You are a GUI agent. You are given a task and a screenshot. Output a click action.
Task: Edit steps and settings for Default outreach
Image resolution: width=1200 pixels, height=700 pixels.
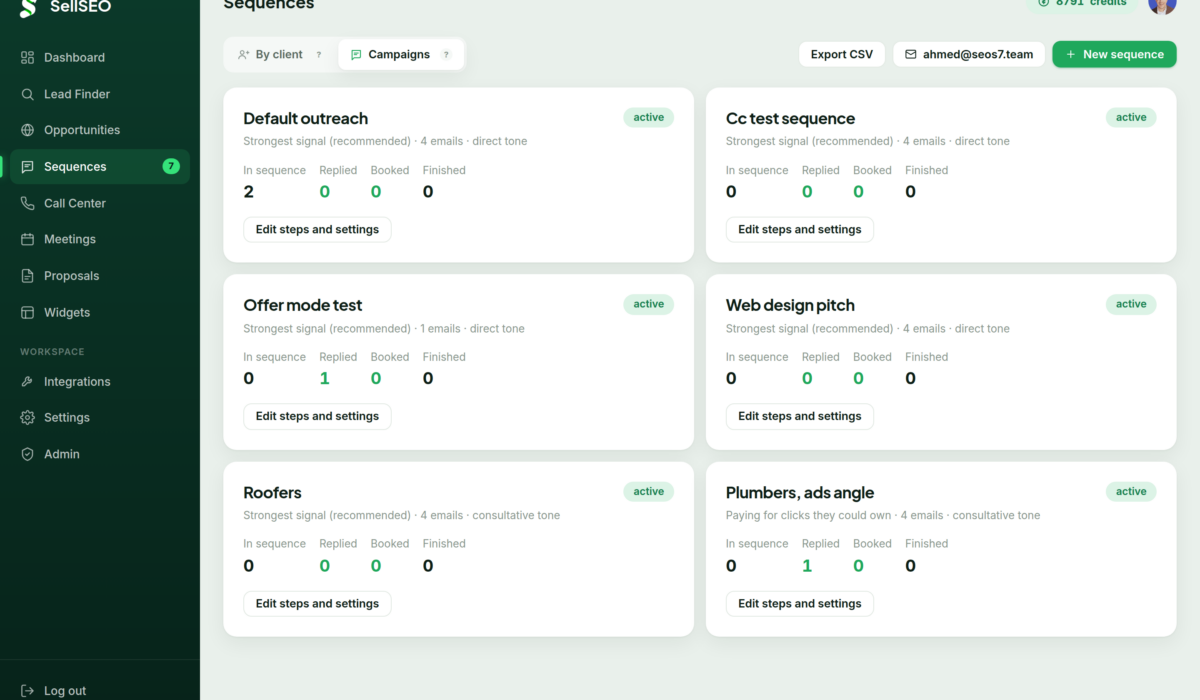[317, 230]
